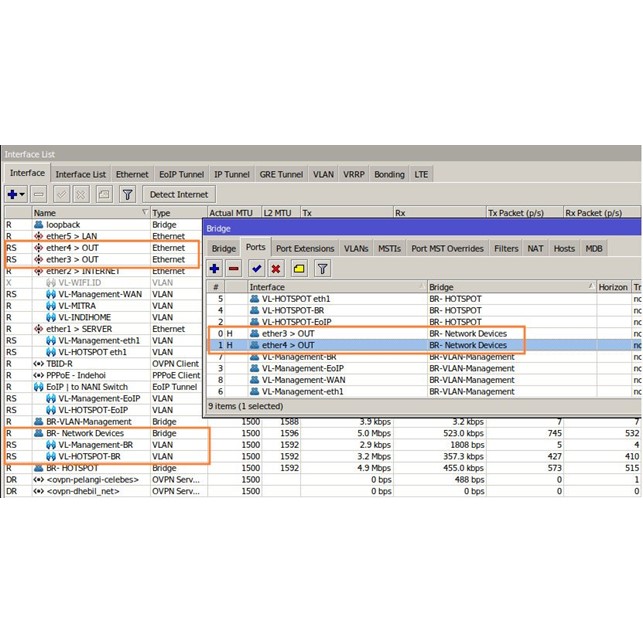Image resolution: width=643 pixels, height=643 pixels.
Task: Switch to the EoIP Tunnel tab
Action: click(180, 174)
